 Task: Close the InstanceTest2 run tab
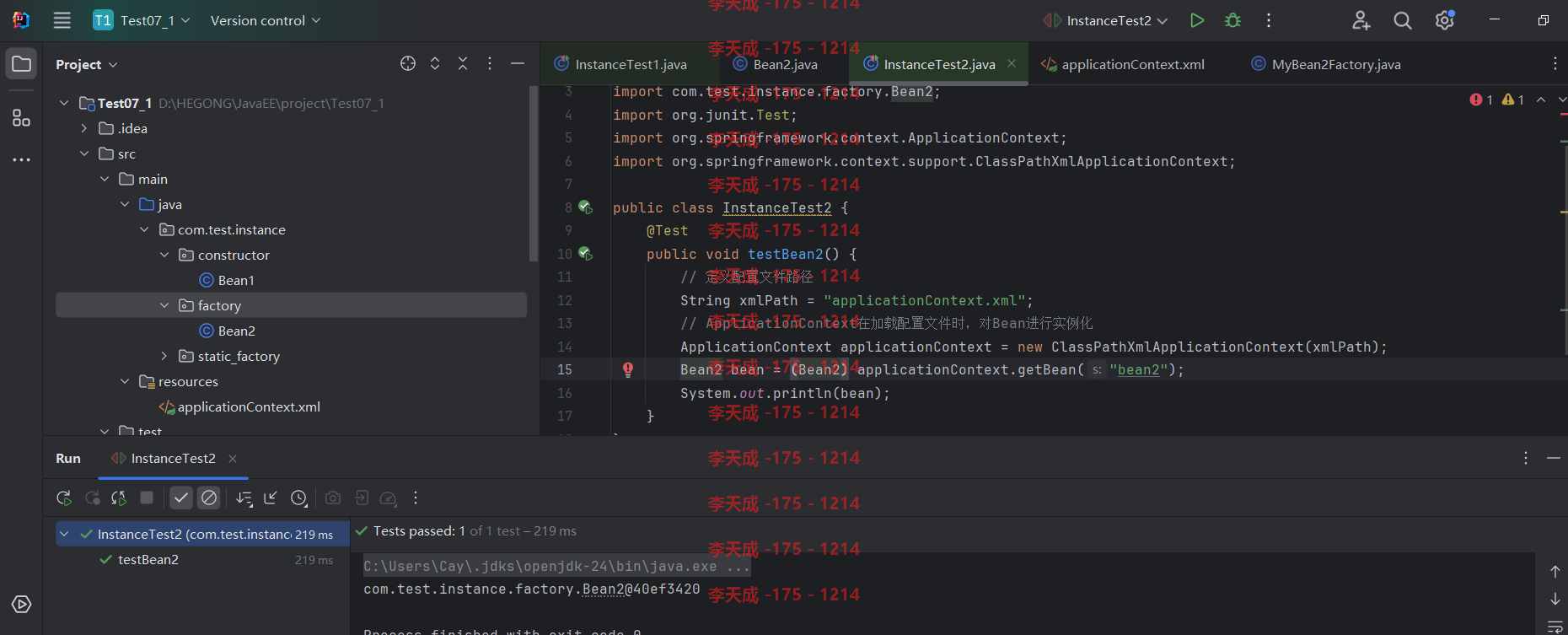point(233,458)
